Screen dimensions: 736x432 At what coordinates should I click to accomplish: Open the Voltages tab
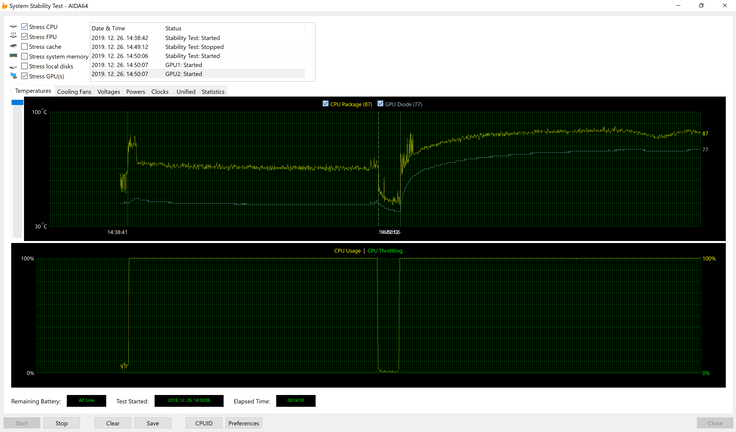[108, 92]
